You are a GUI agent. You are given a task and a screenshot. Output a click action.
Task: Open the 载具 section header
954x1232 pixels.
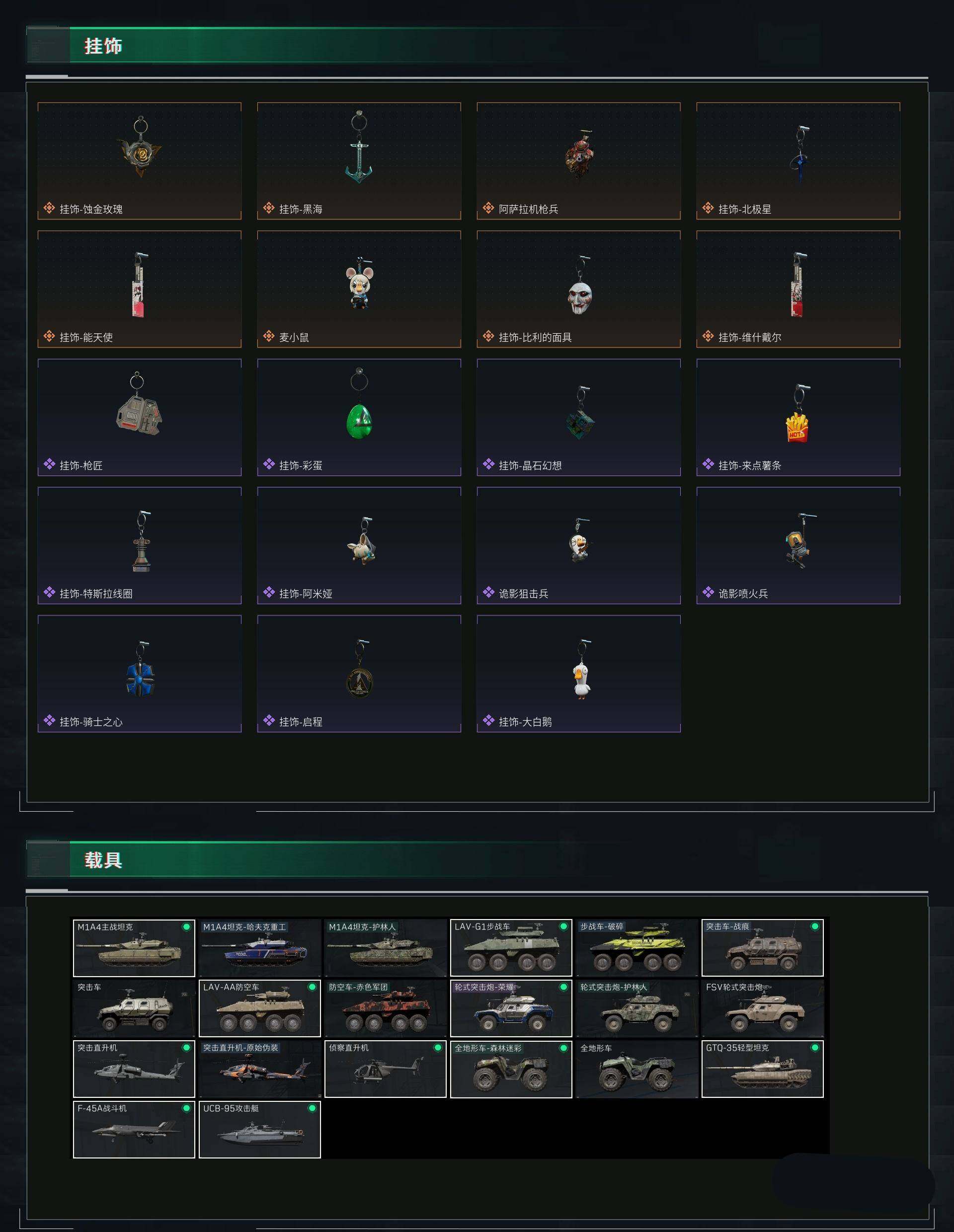point(103,860)
